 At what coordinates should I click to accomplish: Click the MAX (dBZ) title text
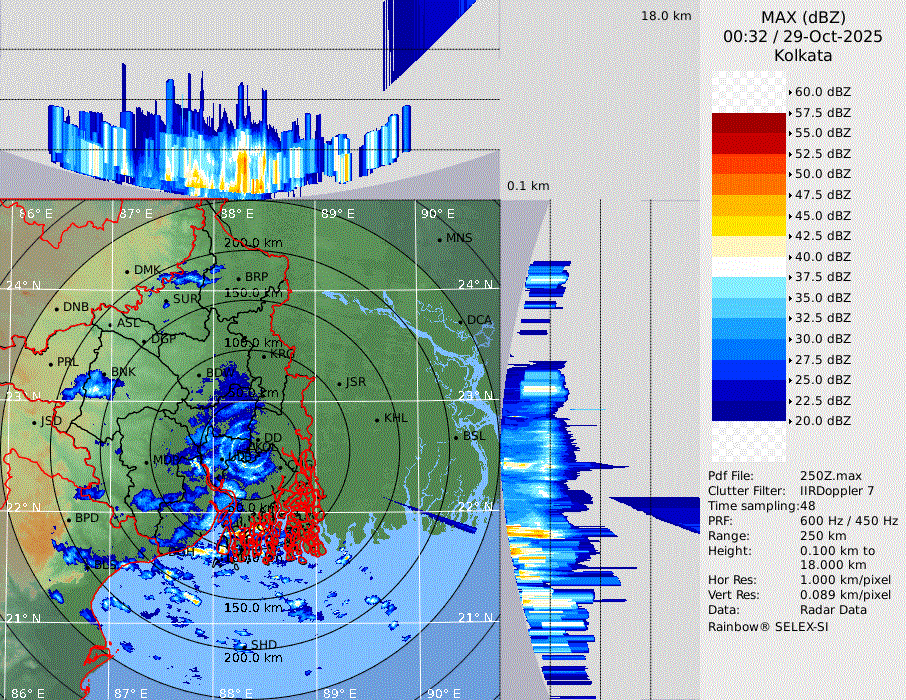[802, 17]
